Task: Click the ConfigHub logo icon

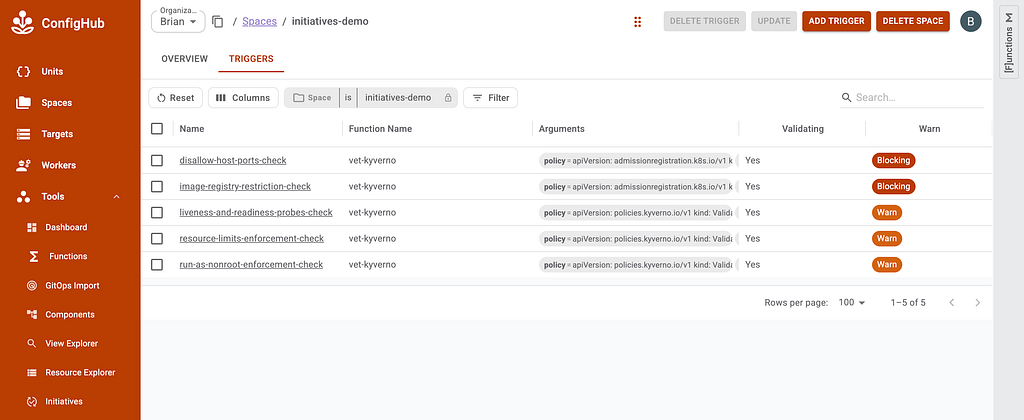Action: pos(24,23)
